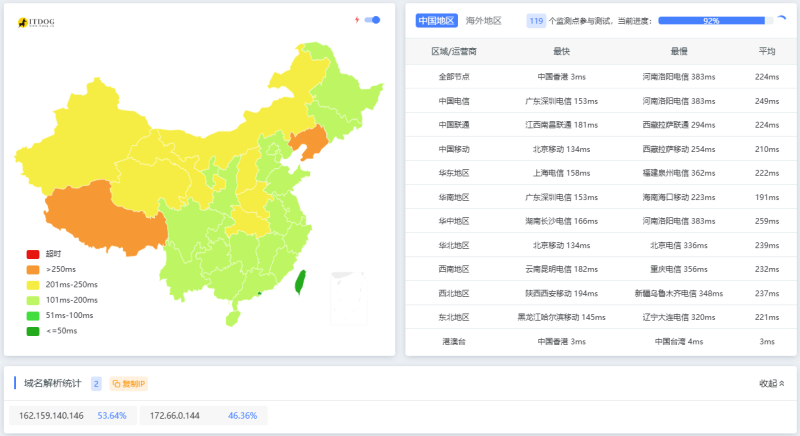This screenshot has height=436, width=800.
Task: Click dark green Taiwan on map
Action: pos(301,282)
